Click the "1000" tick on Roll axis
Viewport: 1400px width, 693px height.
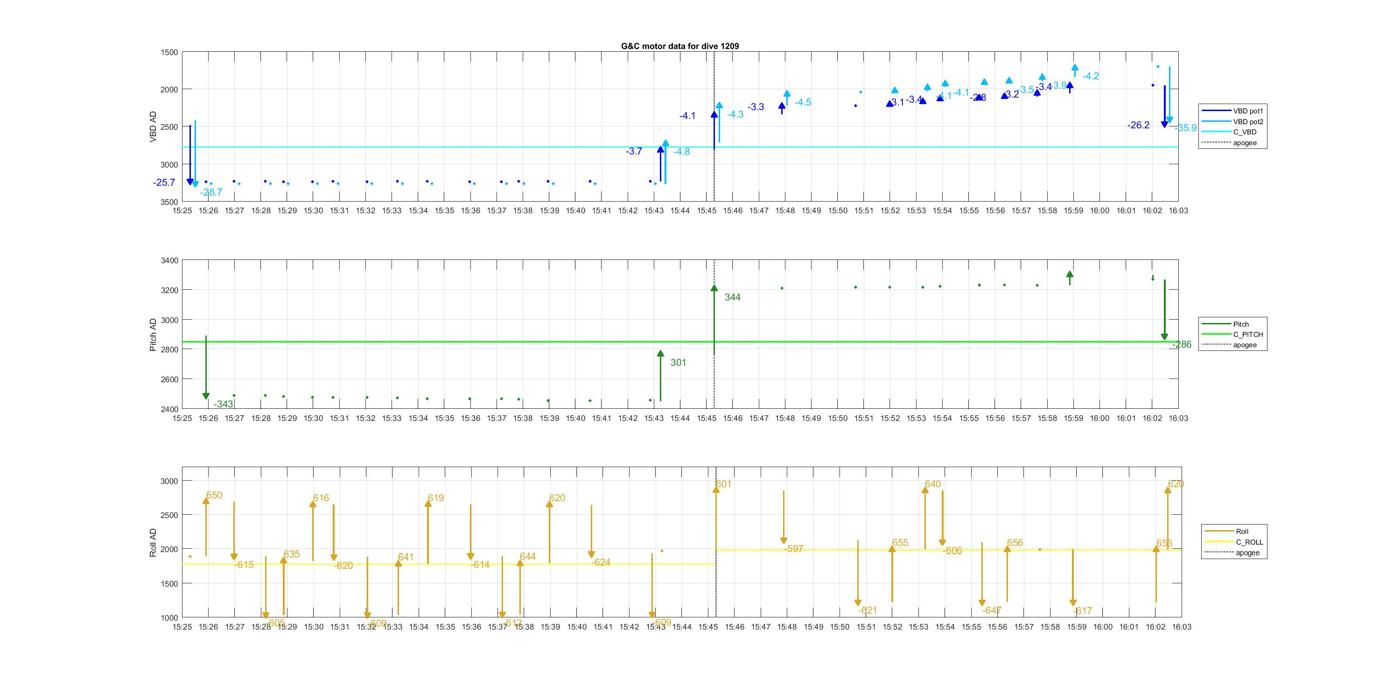[169, 618]
